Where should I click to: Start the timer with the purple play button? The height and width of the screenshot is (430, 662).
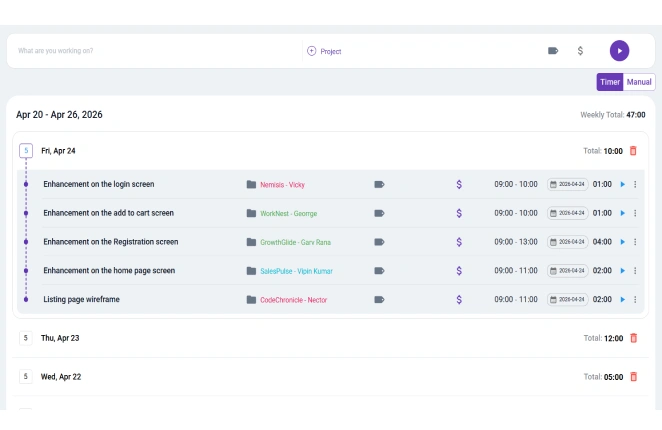coord(619,51)
